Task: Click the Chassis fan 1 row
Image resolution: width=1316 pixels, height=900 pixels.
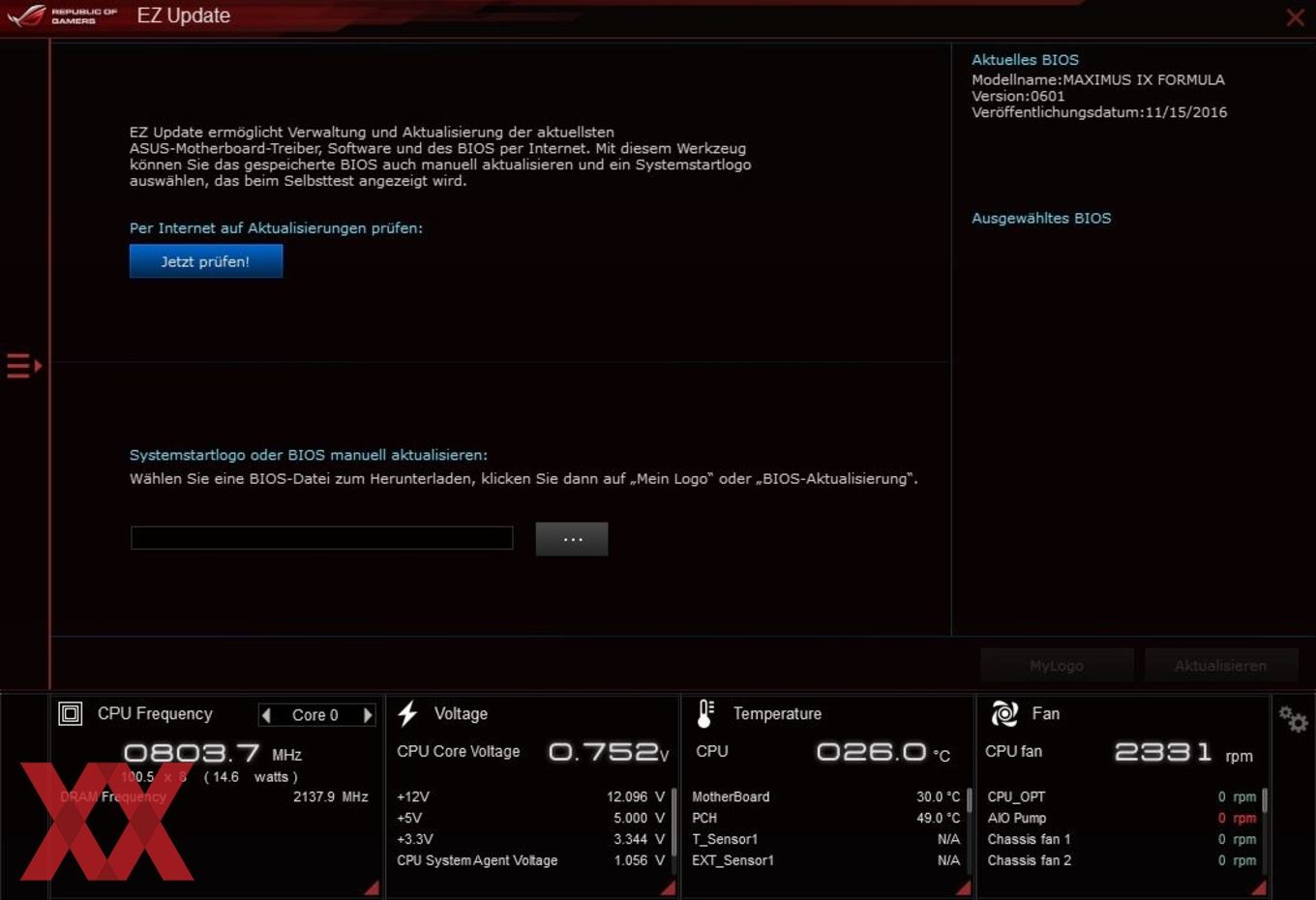Action: coord(1122,839)
